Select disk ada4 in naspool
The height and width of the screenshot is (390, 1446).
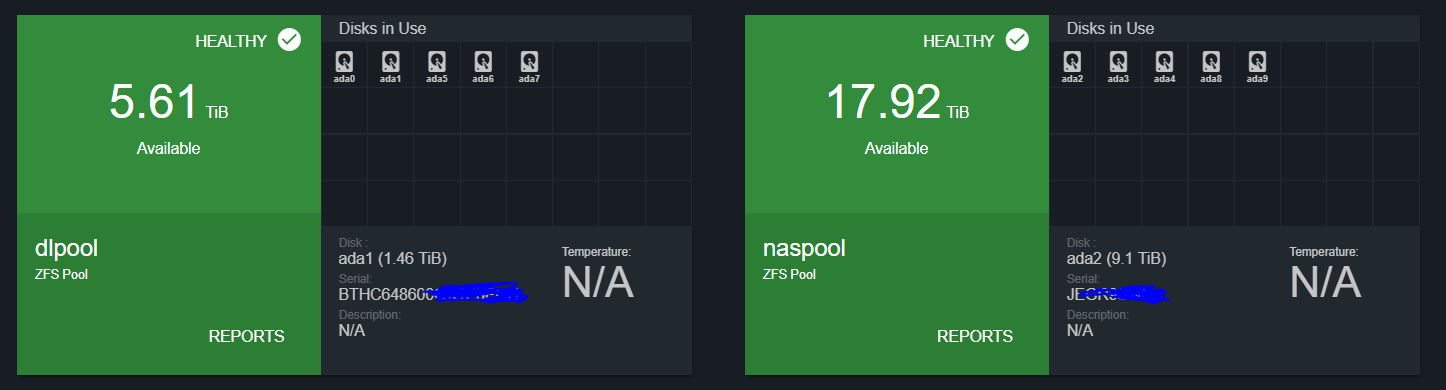coord(1165,66)
